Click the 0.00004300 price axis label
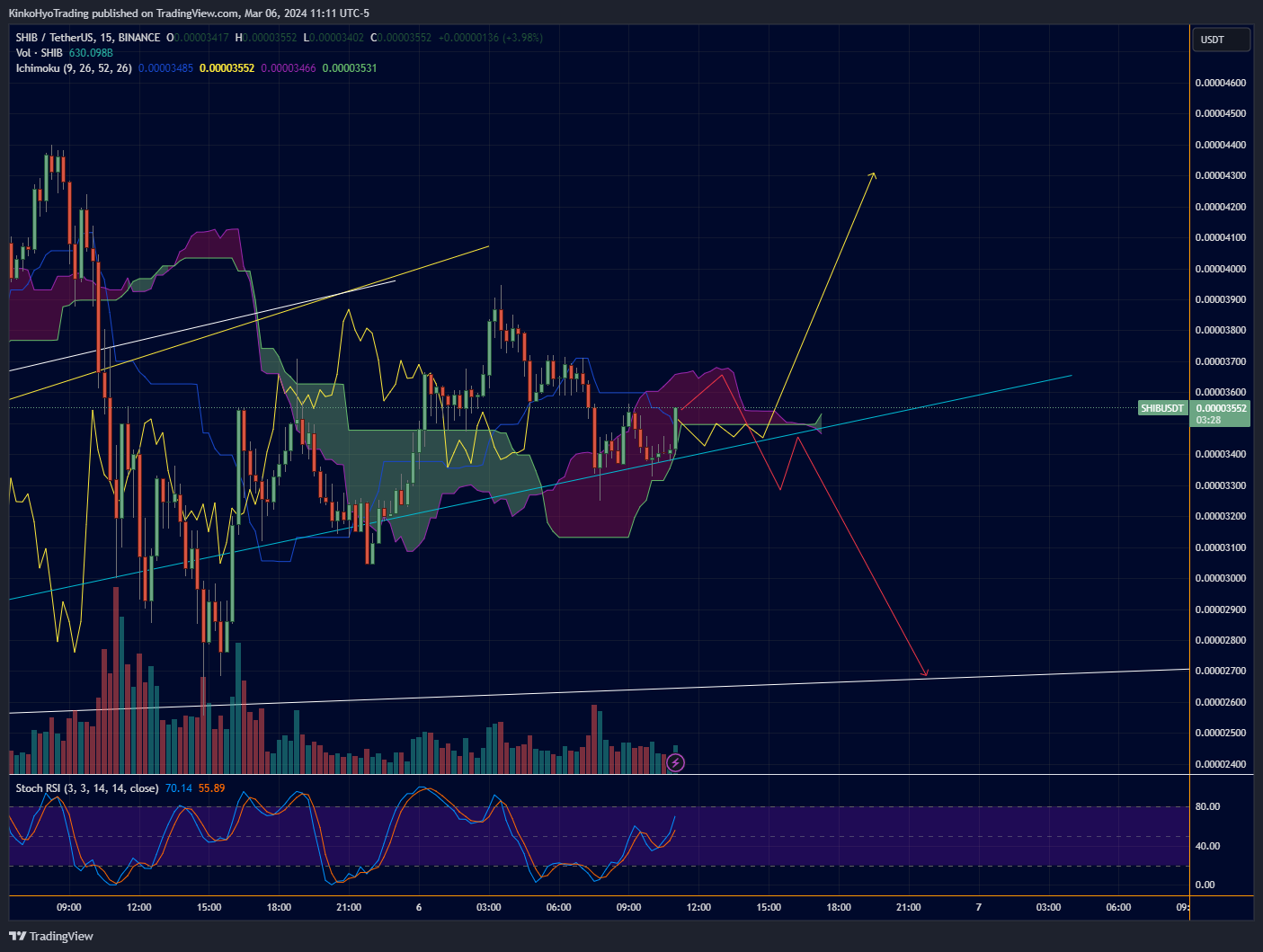Image resolution: width=1263 pixels, height=952 pixels. [x=1221, y=175]
